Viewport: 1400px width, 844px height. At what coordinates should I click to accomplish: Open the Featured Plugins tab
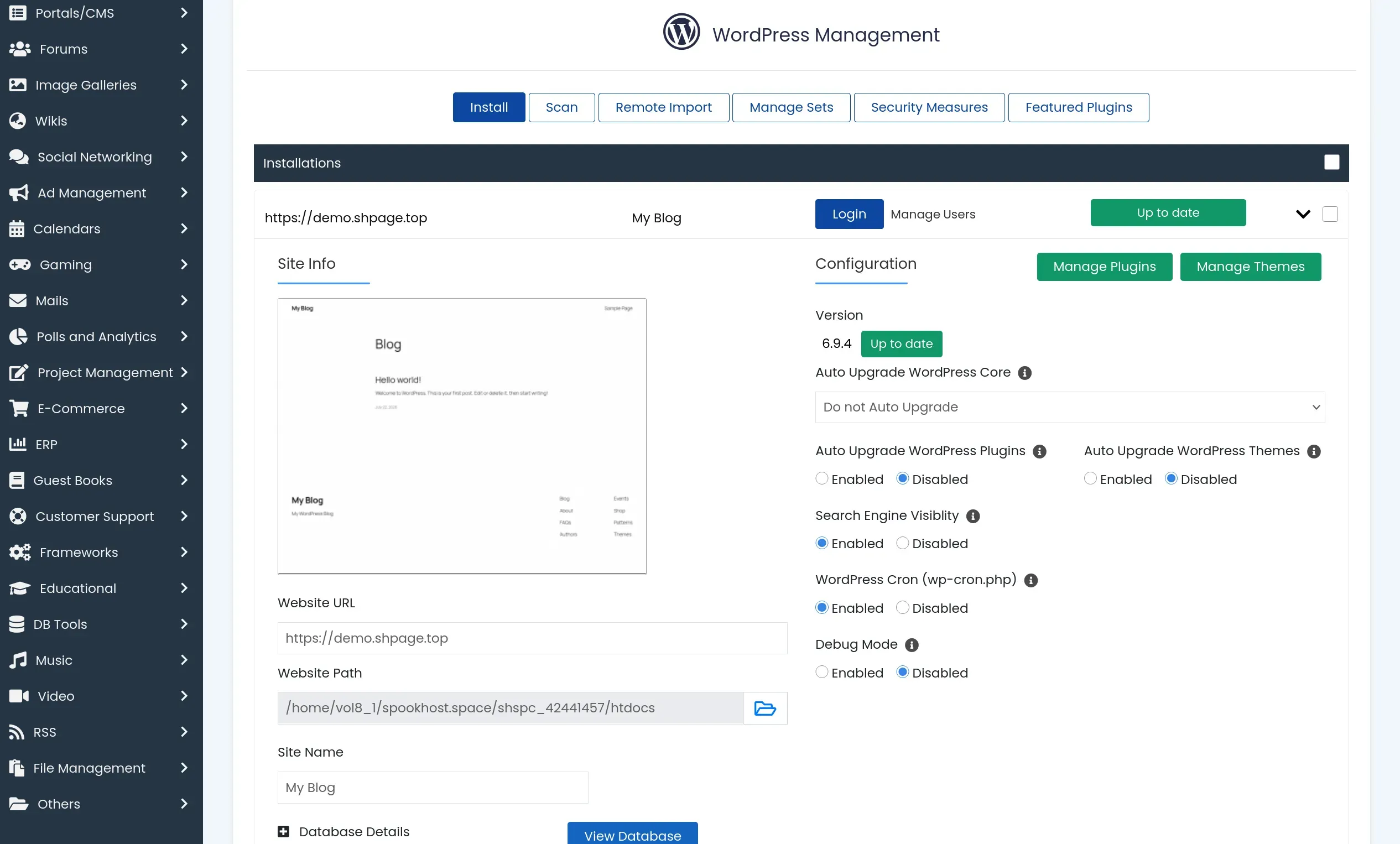(x=1079, y=107)
